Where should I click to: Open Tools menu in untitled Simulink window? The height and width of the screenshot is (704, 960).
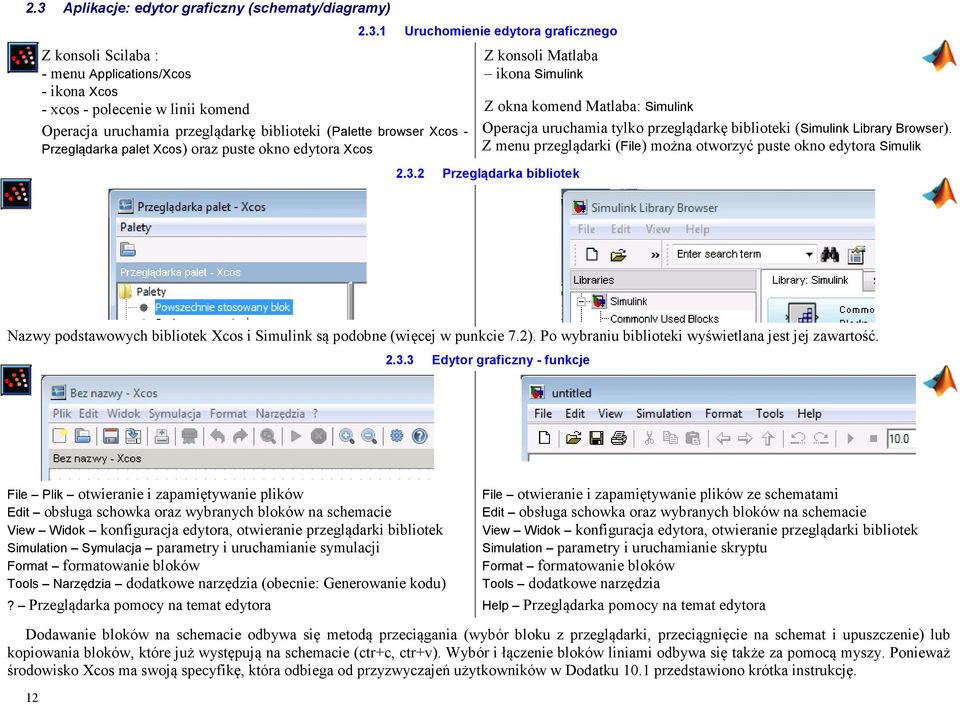tap(769, 413)
